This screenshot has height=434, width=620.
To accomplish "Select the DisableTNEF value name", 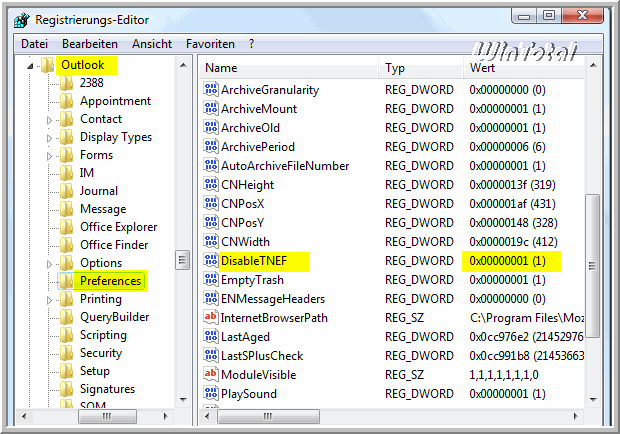I will [254, 261].
